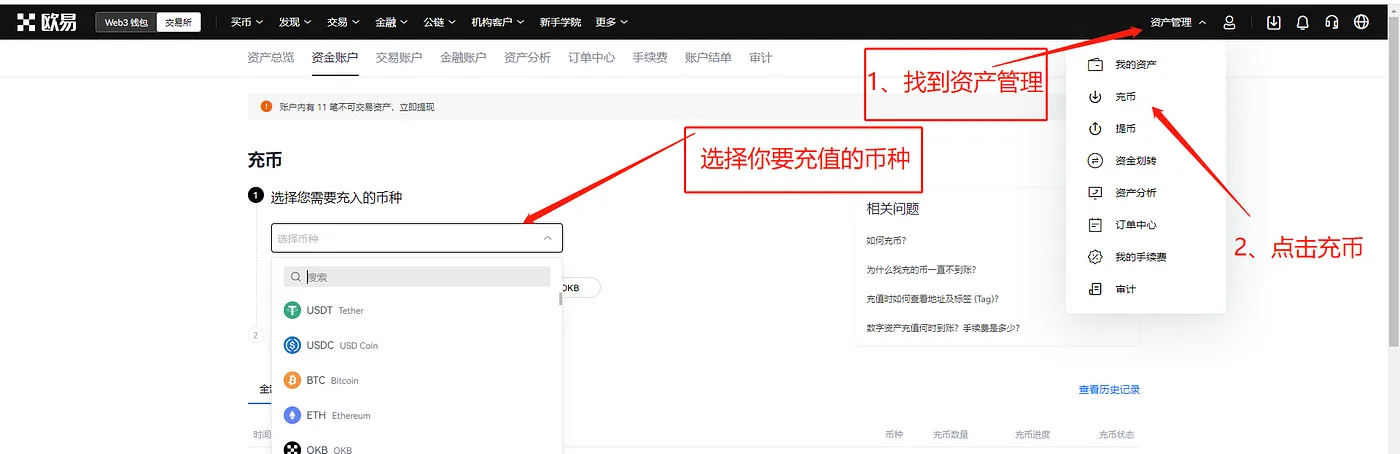Click the 我的手续费 fee icon
1400x454 pixels.
[1095, 257]
